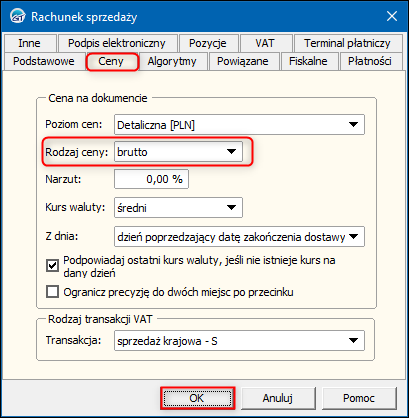The height and width of the screenshot is (418, 409).
Task: Toggle the Podpowiadaj ostatni kurs waluty checkbox
Action: pos(52,266)
